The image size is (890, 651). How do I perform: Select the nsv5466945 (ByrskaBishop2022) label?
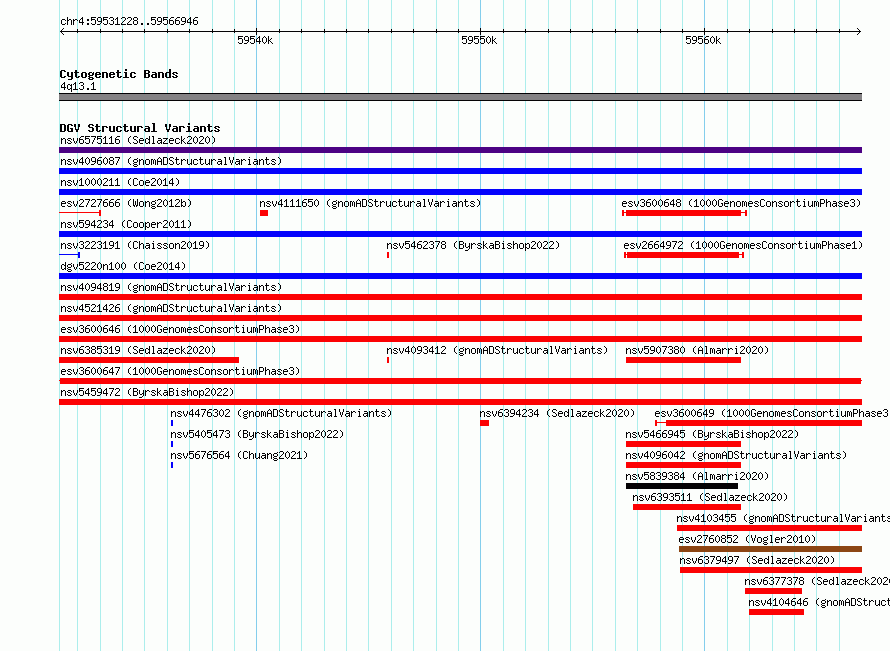tap(712, 434)
